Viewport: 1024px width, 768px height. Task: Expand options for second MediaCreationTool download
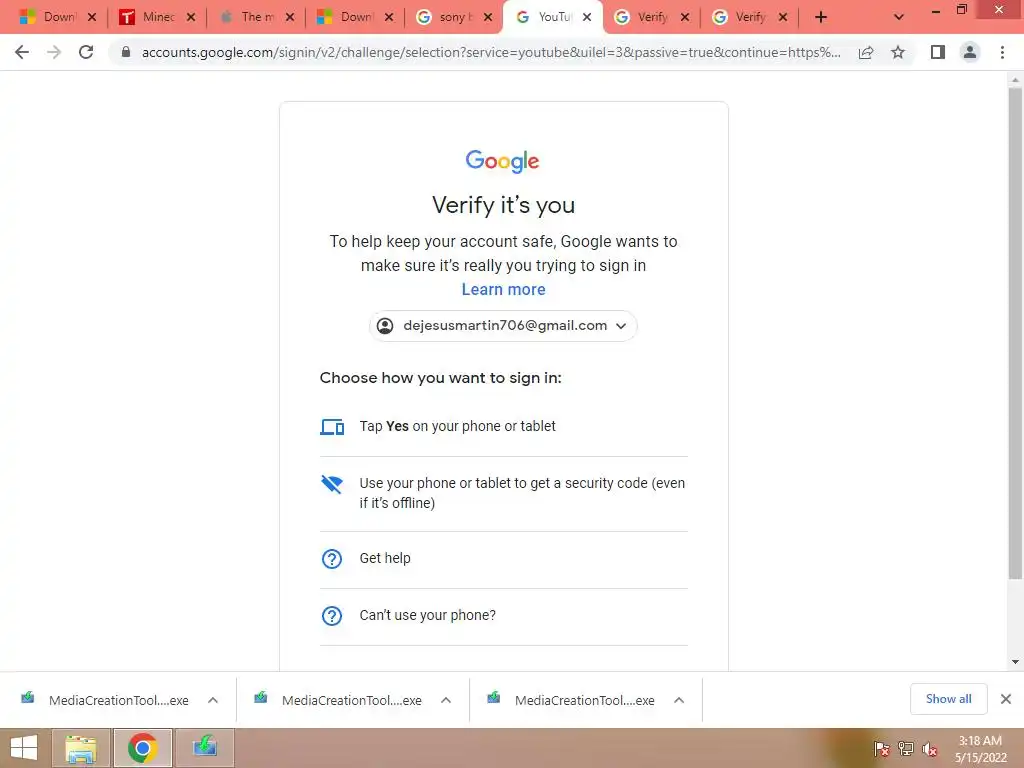(x=446, y=700)
